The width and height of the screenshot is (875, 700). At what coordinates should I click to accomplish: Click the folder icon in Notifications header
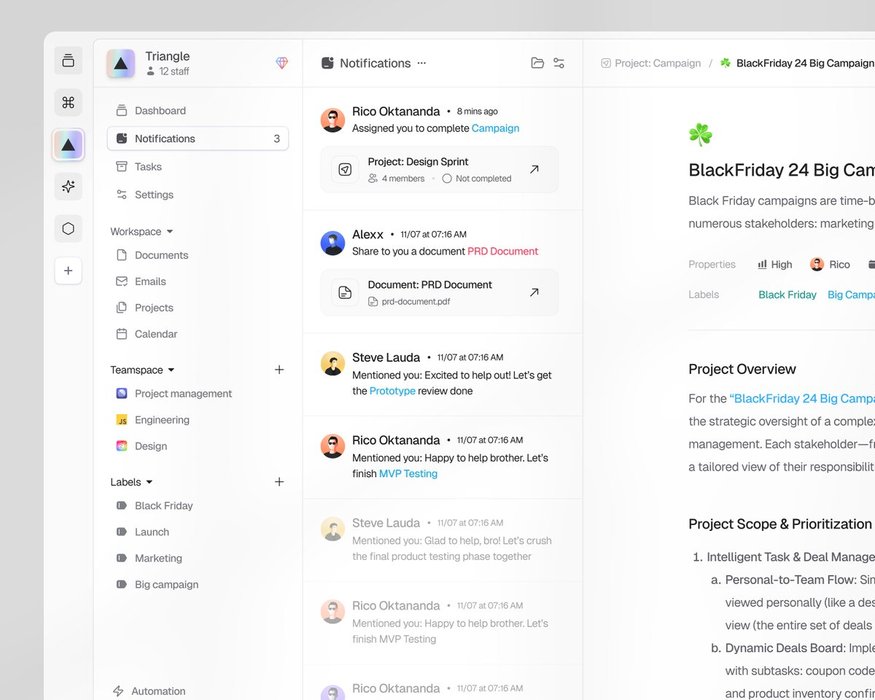tap(537, 63)
